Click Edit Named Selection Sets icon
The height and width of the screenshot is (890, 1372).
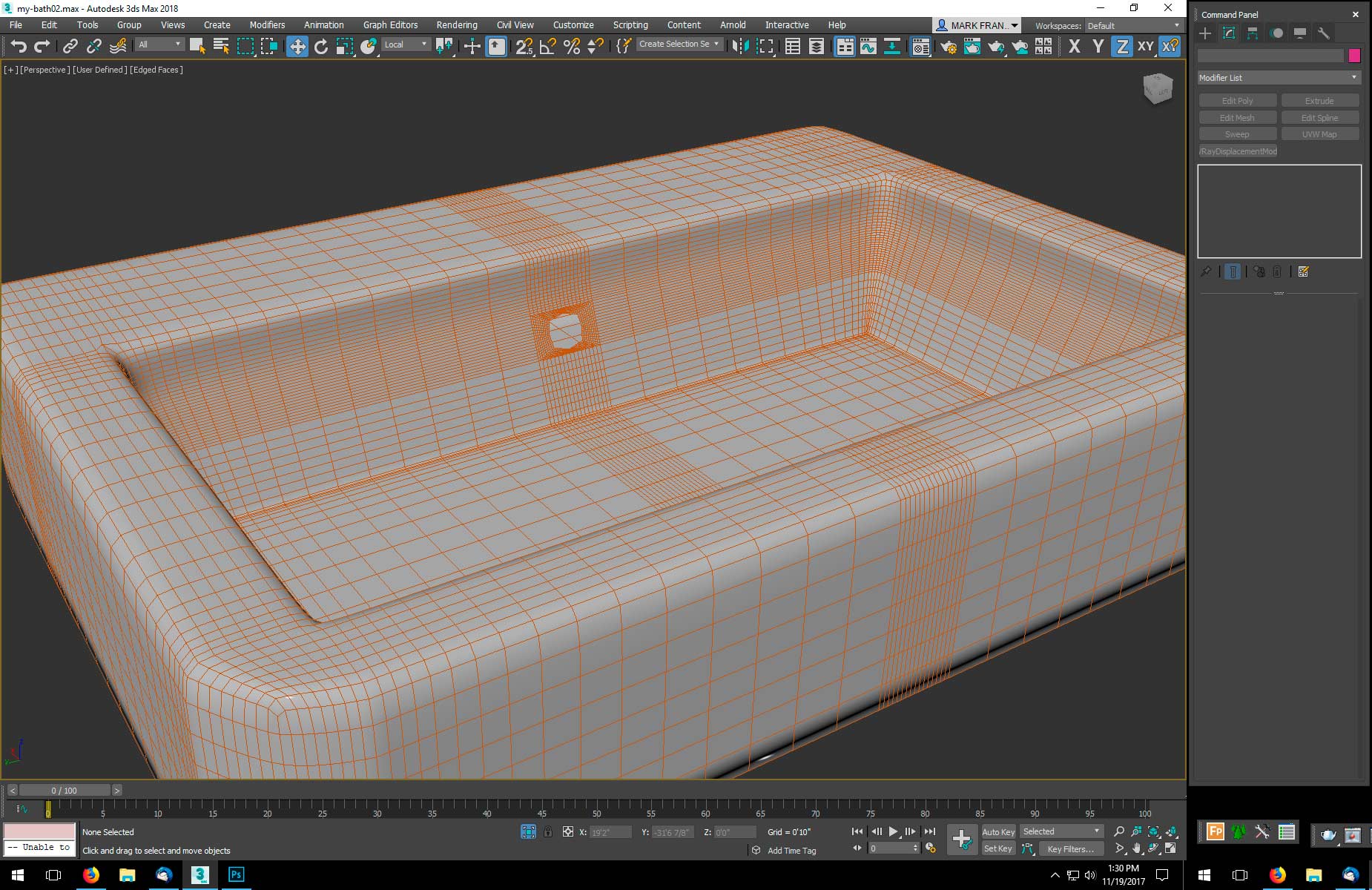(x=624, y=46)
